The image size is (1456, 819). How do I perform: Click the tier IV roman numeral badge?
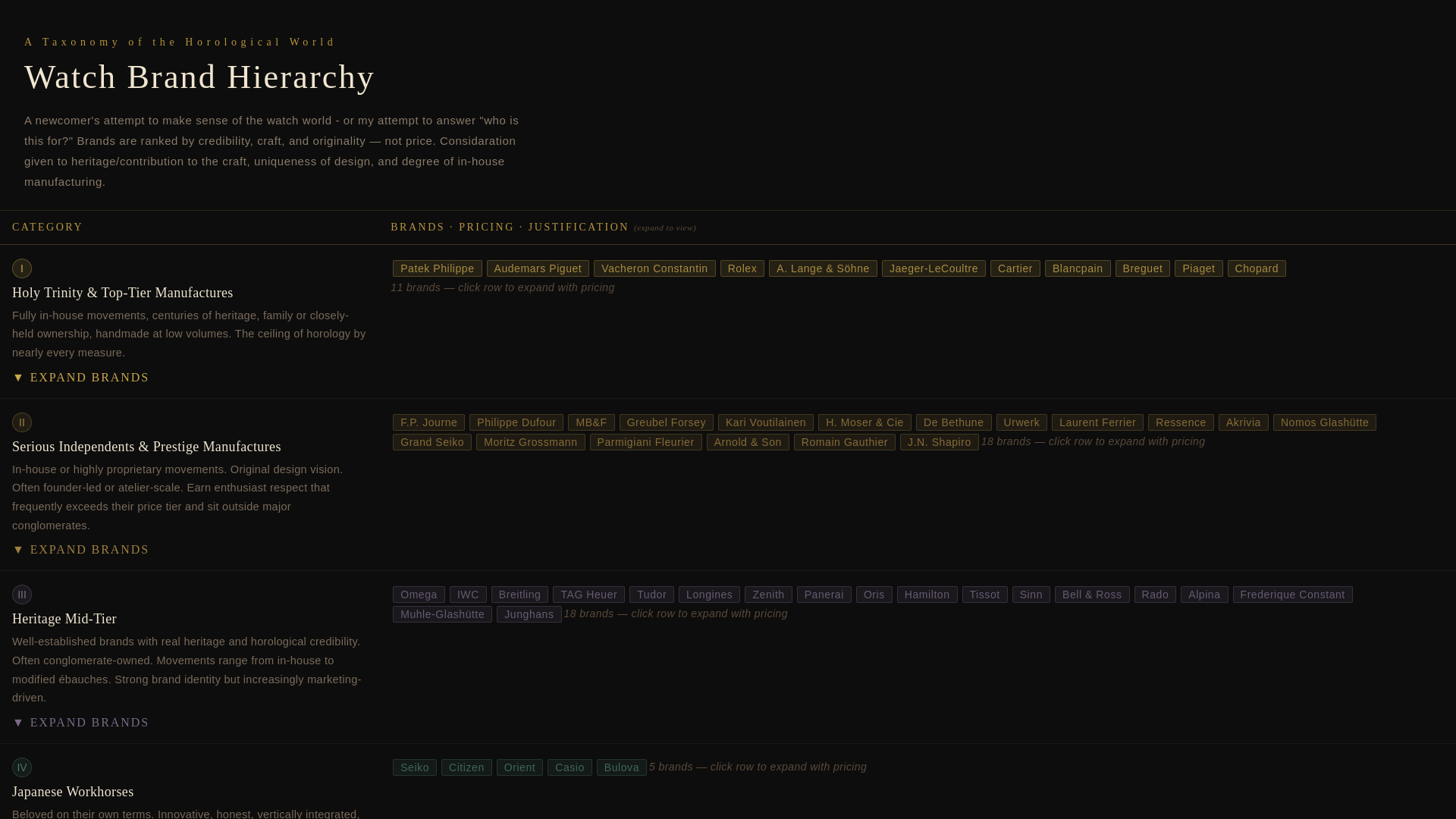click(22, 767)
